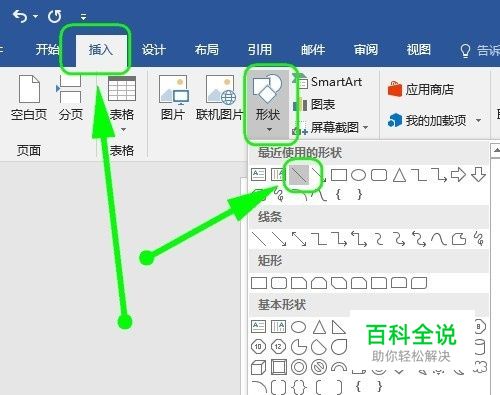Screen dimensions: 500x395
Task: Select the 插入 ribbon tab
Action: click(100, 50)
